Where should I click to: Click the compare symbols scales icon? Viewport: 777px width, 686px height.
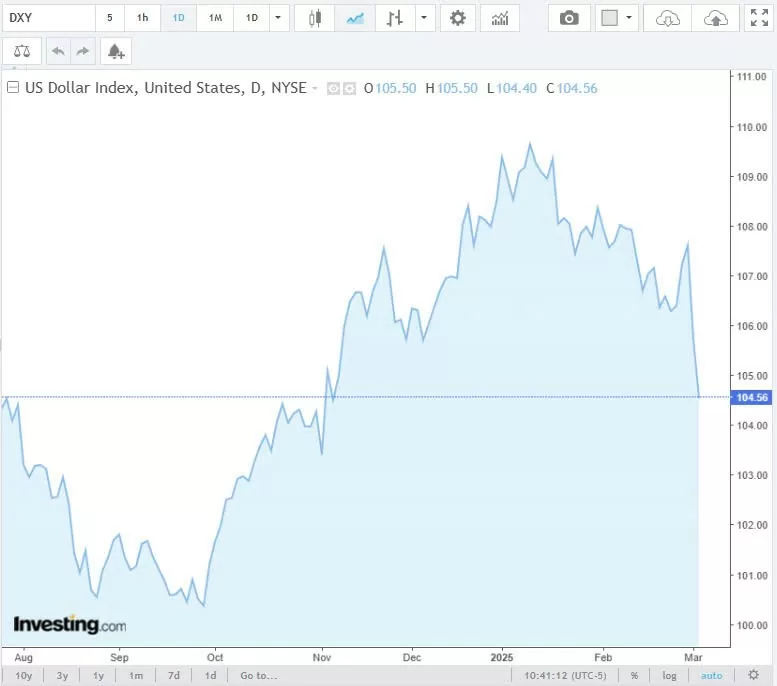22,51
